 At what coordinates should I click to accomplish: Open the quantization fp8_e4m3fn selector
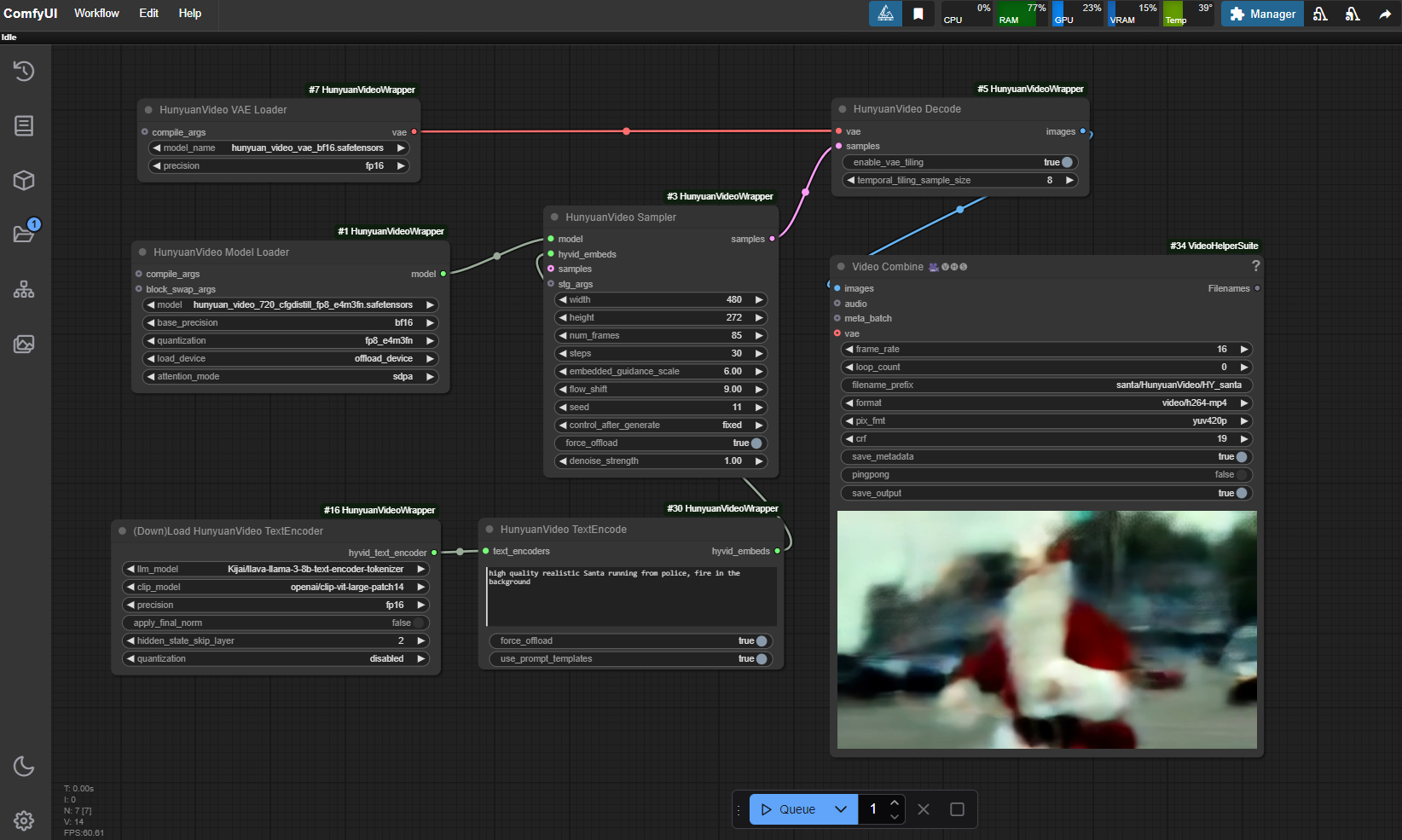point(290,340)
